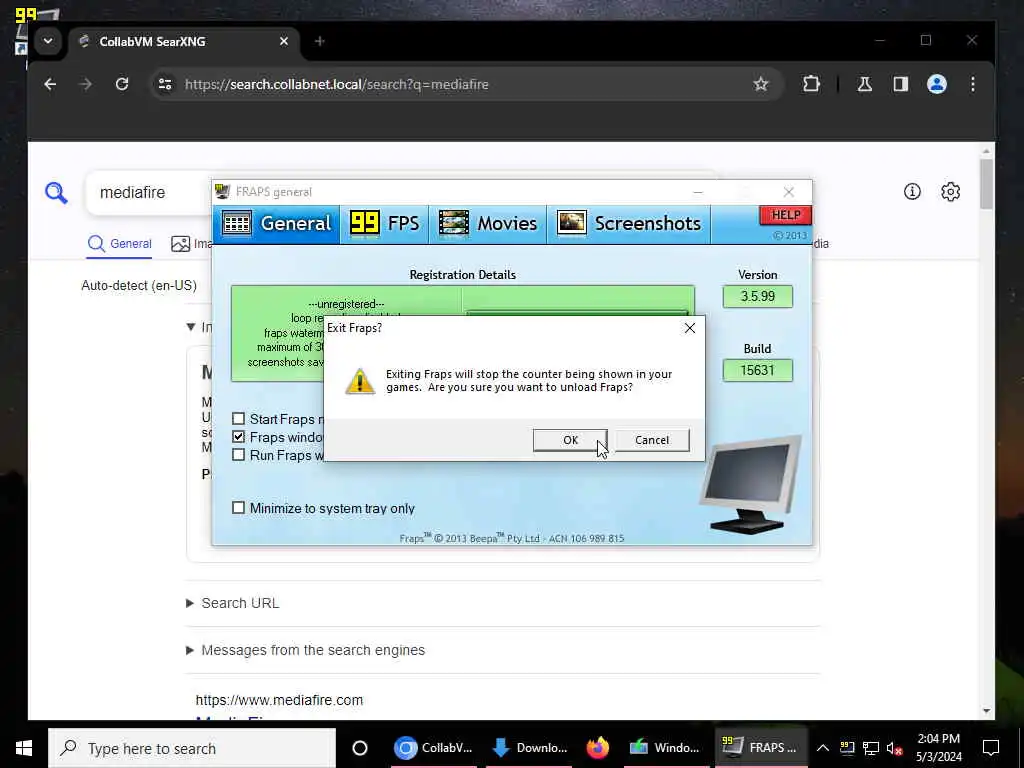Viewport: 1024px width, 768px height.
Task: Minimize the FRAPS general window
Action: 697,192
